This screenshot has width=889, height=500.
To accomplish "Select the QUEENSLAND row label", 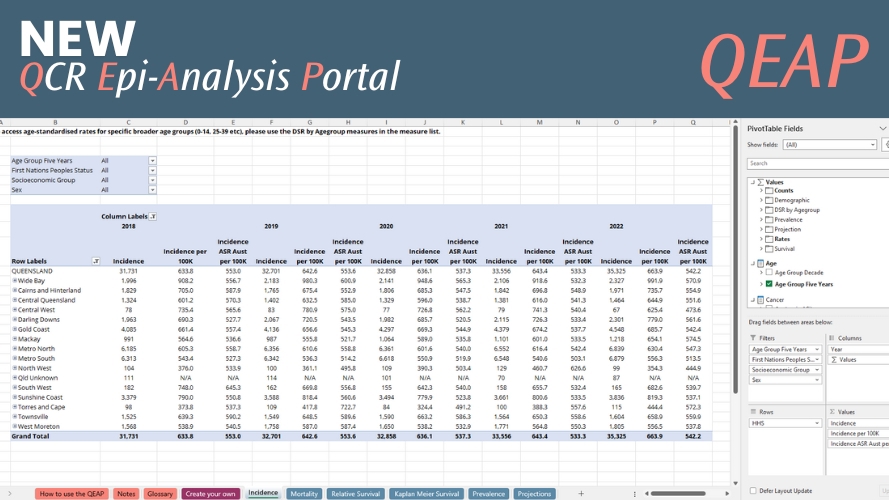I will [32, 271].
